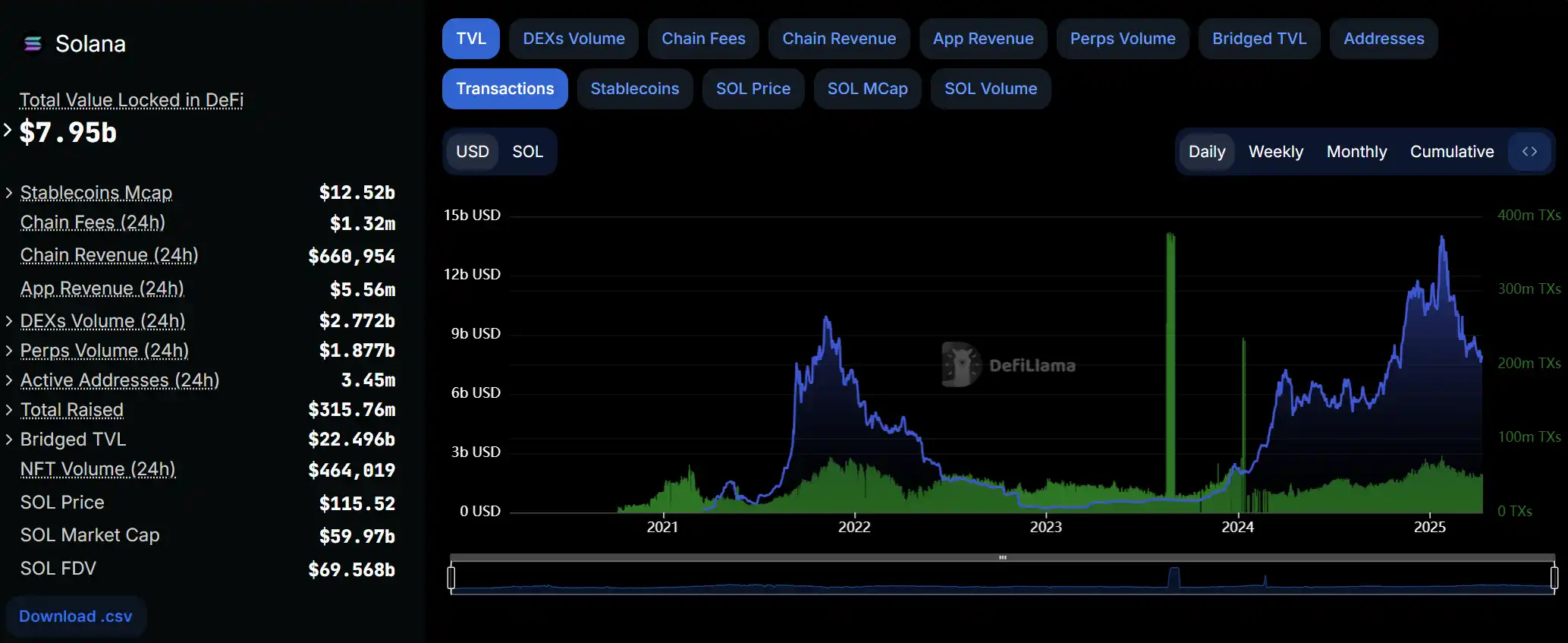This screenshot has height=643, width=1568.
Task: Grab the left range slider handle
Action: point(451,578)
